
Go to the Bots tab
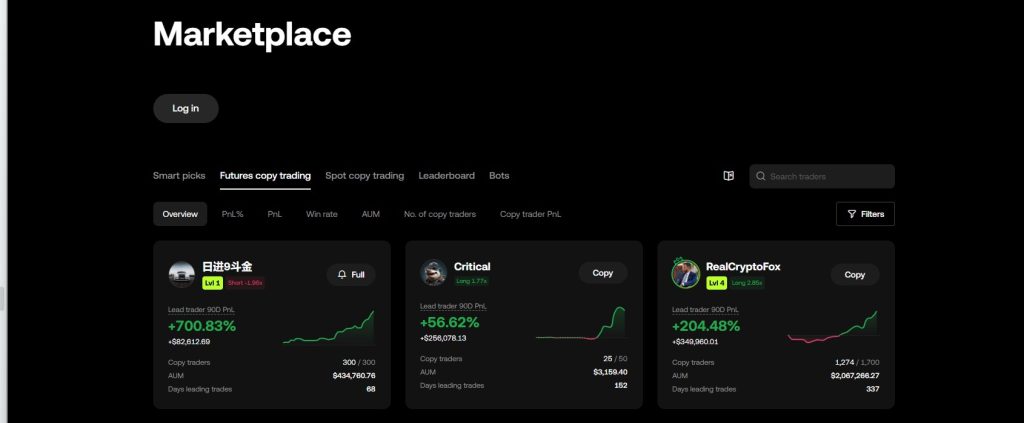point(499,176)
